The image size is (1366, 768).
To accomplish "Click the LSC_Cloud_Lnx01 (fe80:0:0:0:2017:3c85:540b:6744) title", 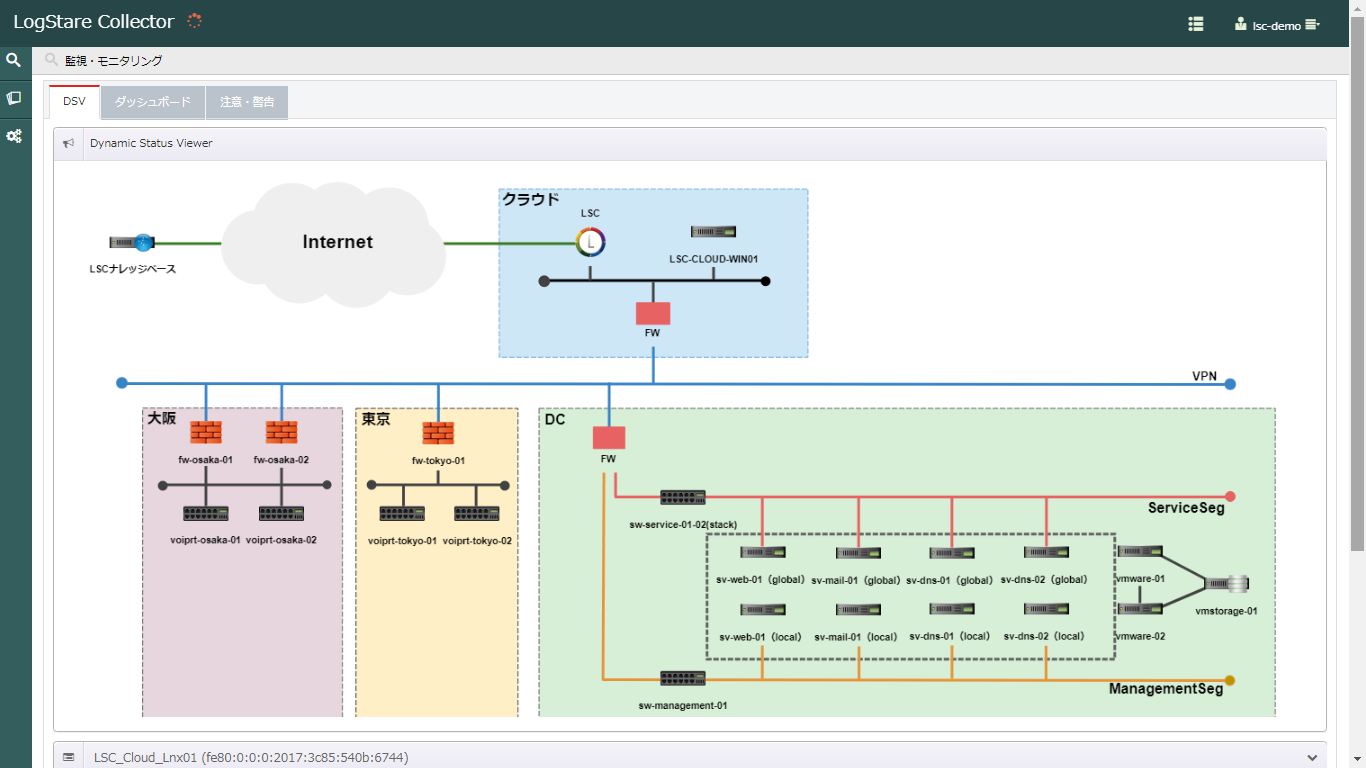I will tap(251, 758).
